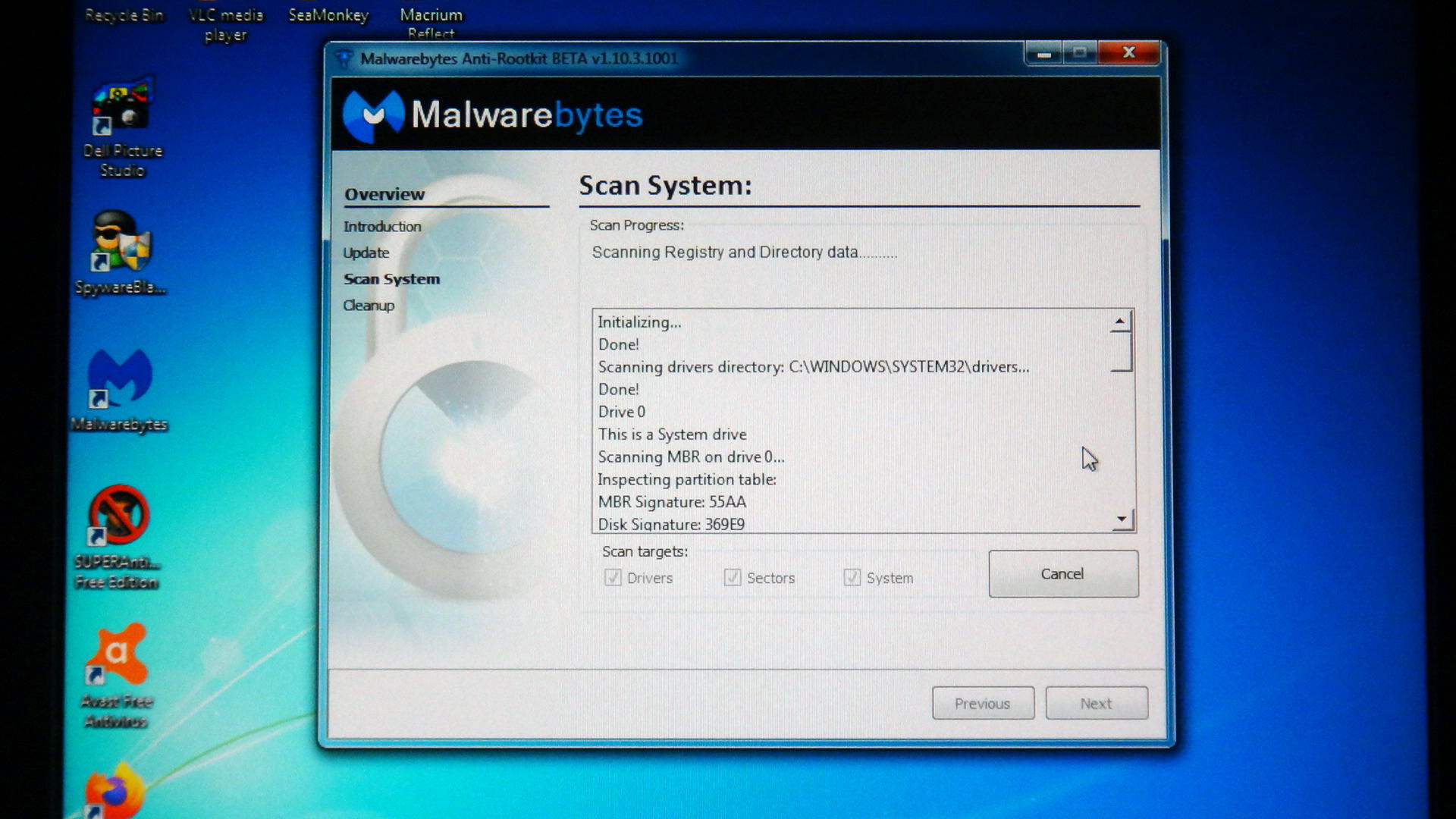Viewport: 1456px width, 819px height.
Task: Select the SUPERAntiSpyware Free Edition icon
Action: pyautogui.click(x=118, y=537)
